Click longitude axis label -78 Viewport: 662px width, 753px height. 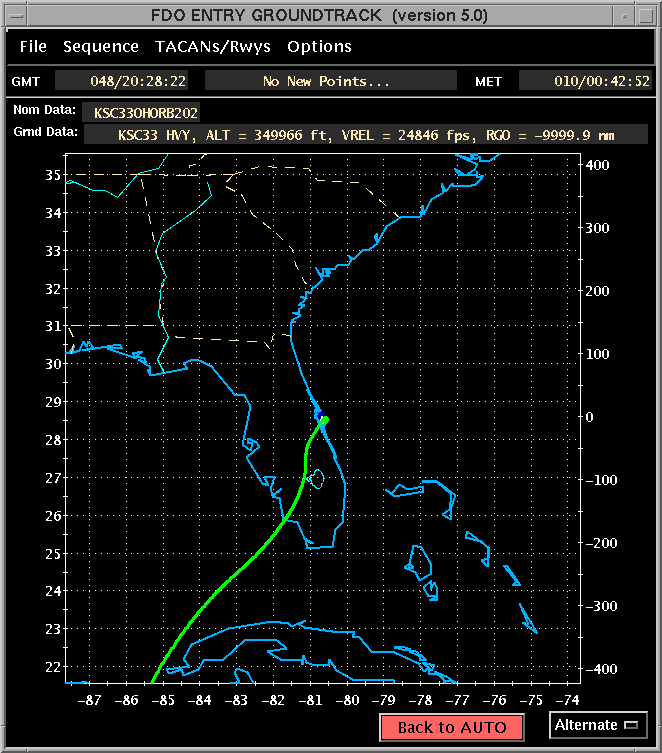tap(421, 700)
